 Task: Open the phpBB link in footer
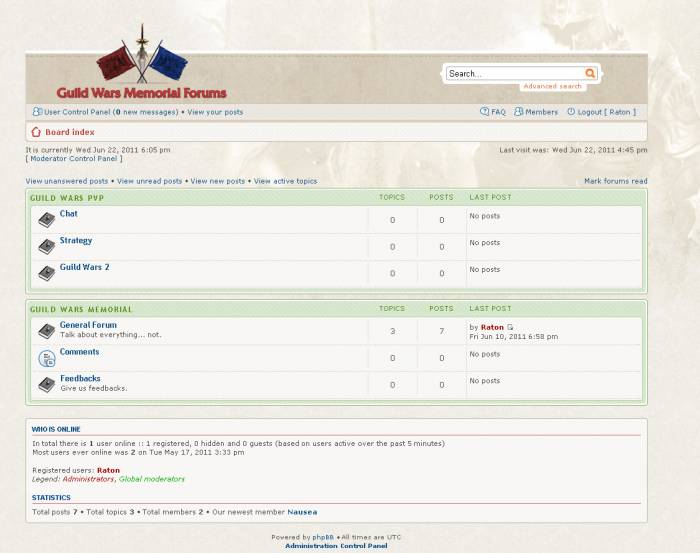click(x=323, y=537)
